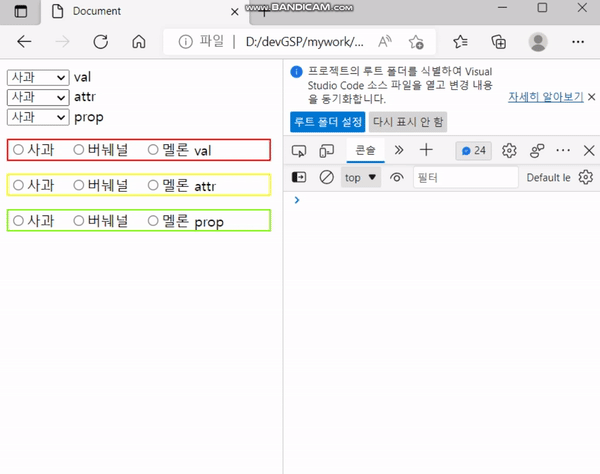Viewport: 600px width, 474px height.
Task: Select 버눼널 radio in red val box
Action: 78,150
